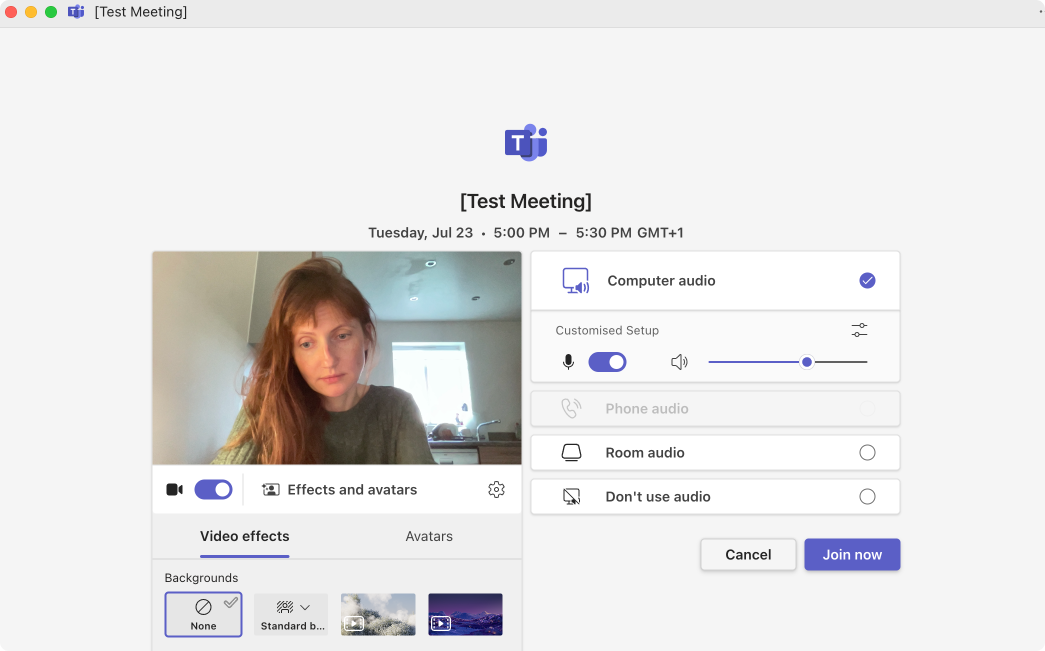The width and height of the screenshot is (1045, 651).
Task: Click the green macOS full-screen button
Action: 51,12
